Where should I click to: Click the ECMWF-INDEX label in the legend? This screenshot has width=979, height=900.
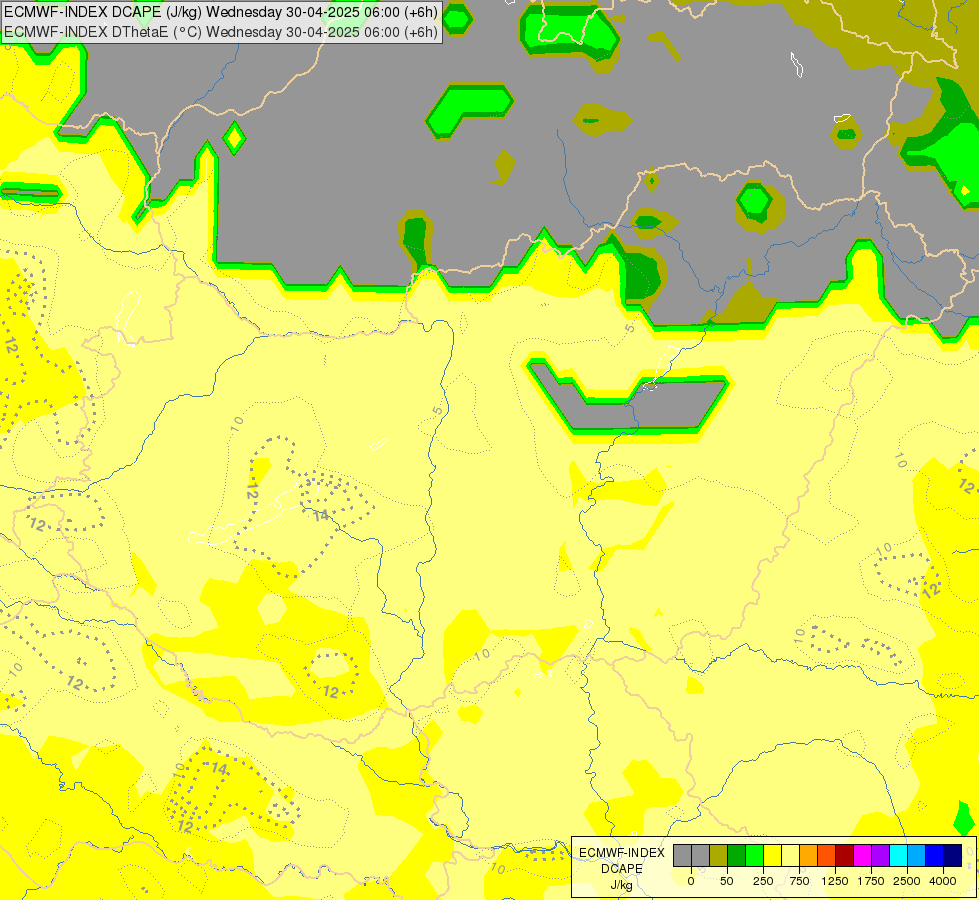[622, 853]
